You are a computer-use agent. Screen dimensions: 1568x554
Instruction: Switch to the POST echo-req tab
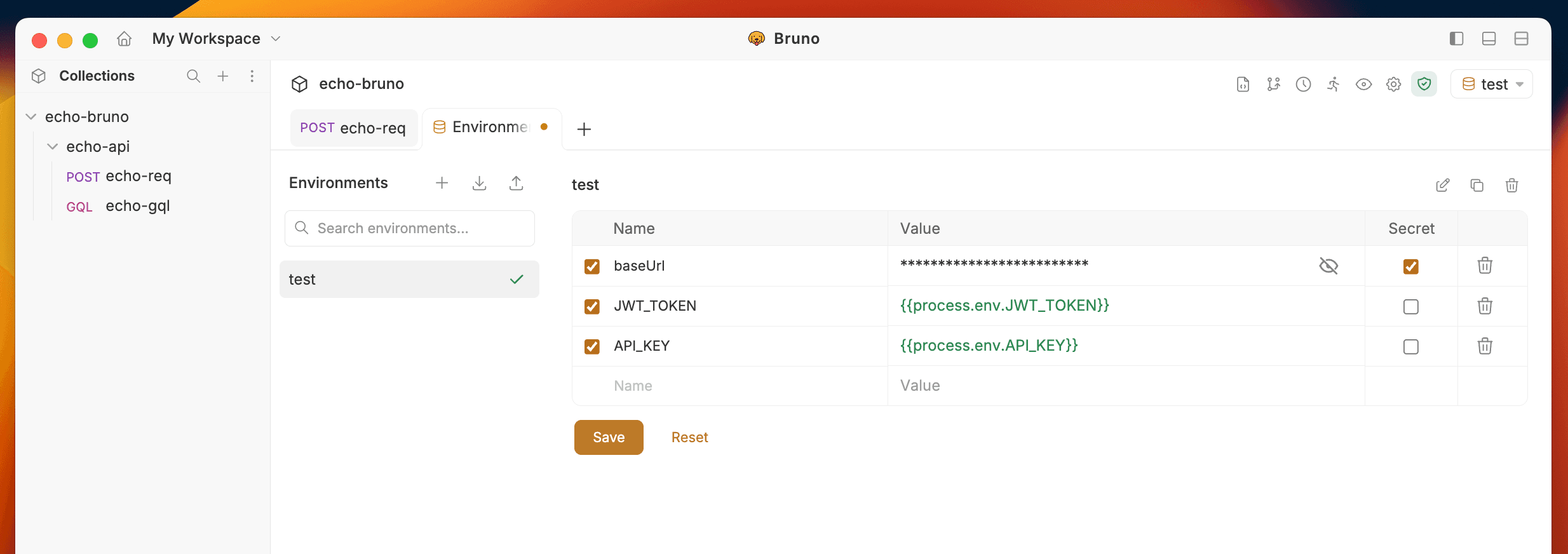(353, 128)
